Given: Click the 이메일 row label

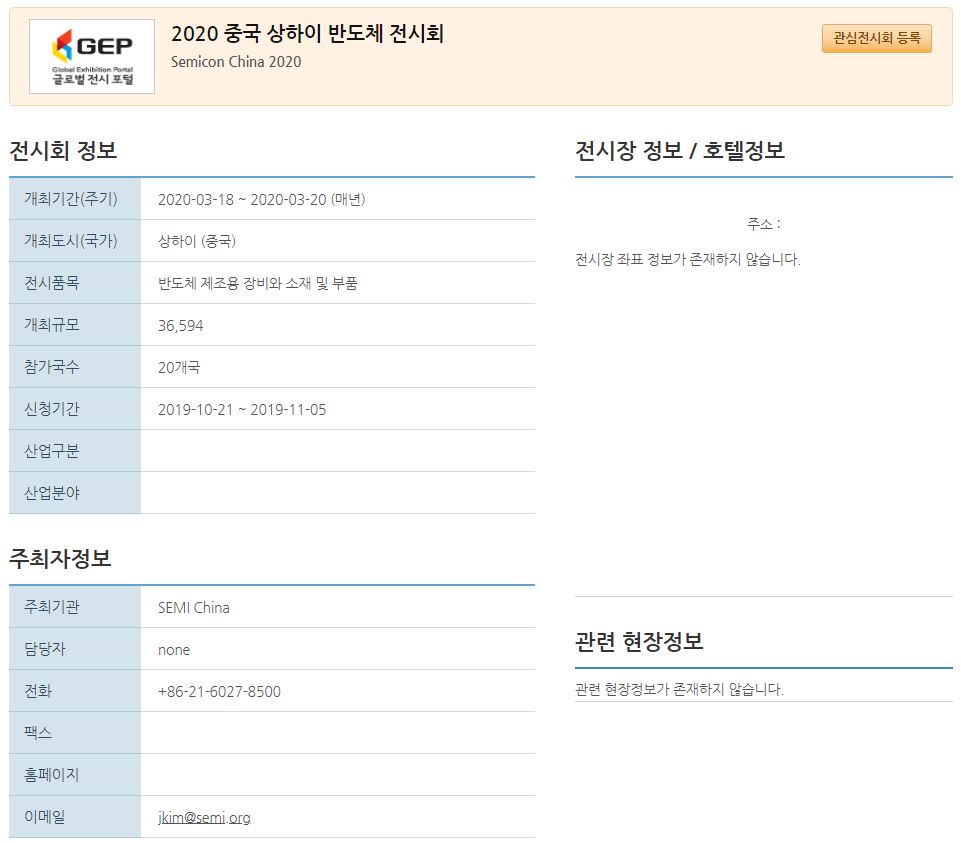Looking at the screenshot, I should [x=44, y=817].
